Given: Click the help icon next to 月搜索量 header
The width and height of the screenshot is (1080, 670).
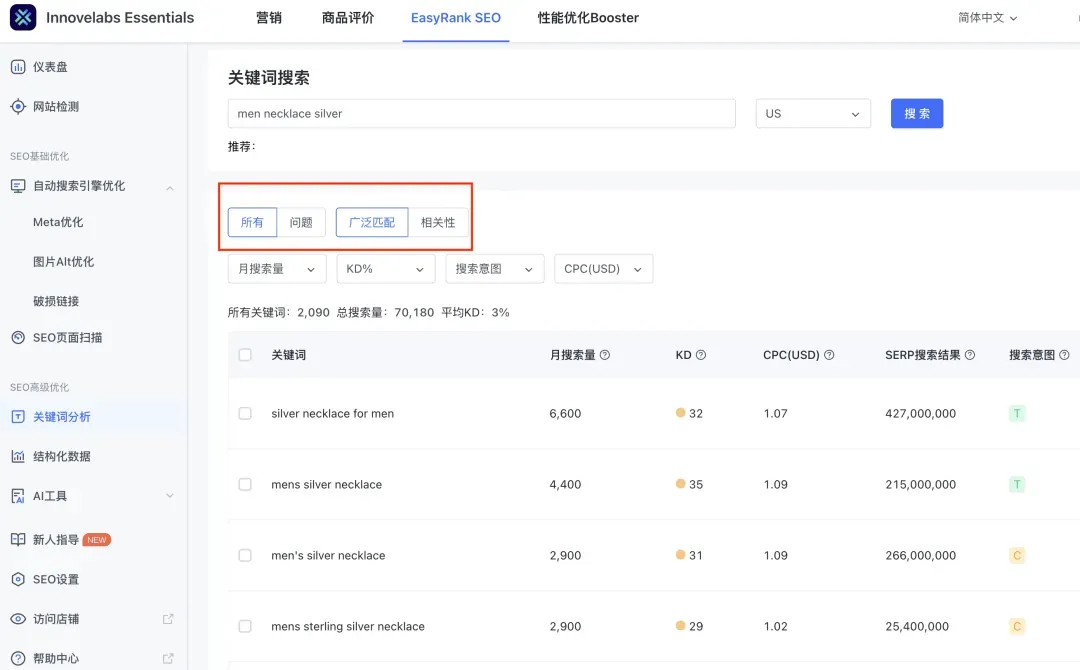Looking at the screenshot, I should tap(605, 355).
